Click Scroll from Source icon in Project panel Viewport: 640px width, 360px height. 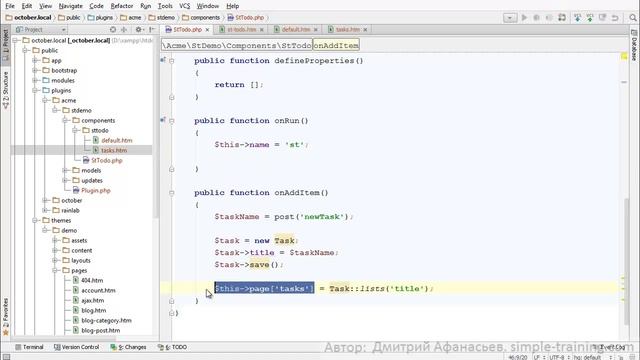pyautogui.click(x=113, y=29)
